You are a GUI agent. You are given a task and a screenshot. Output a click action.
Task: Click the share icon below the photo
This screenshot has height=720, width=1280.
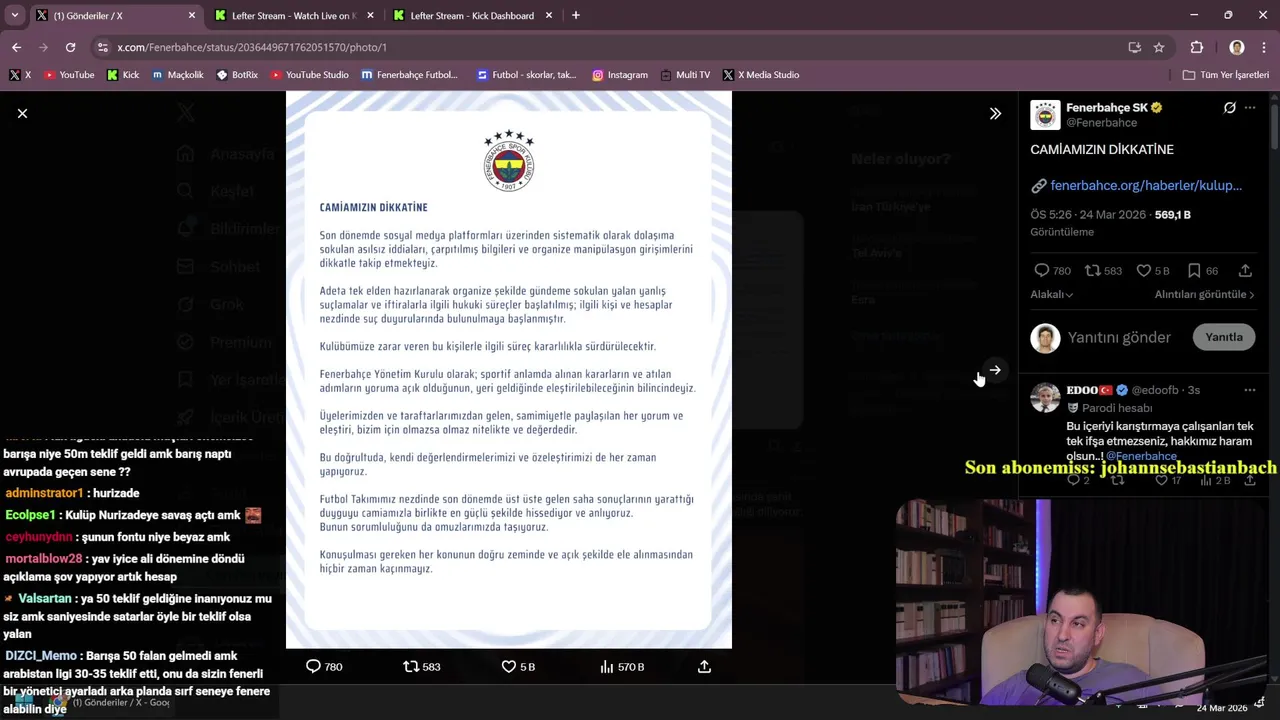(704, 666)
